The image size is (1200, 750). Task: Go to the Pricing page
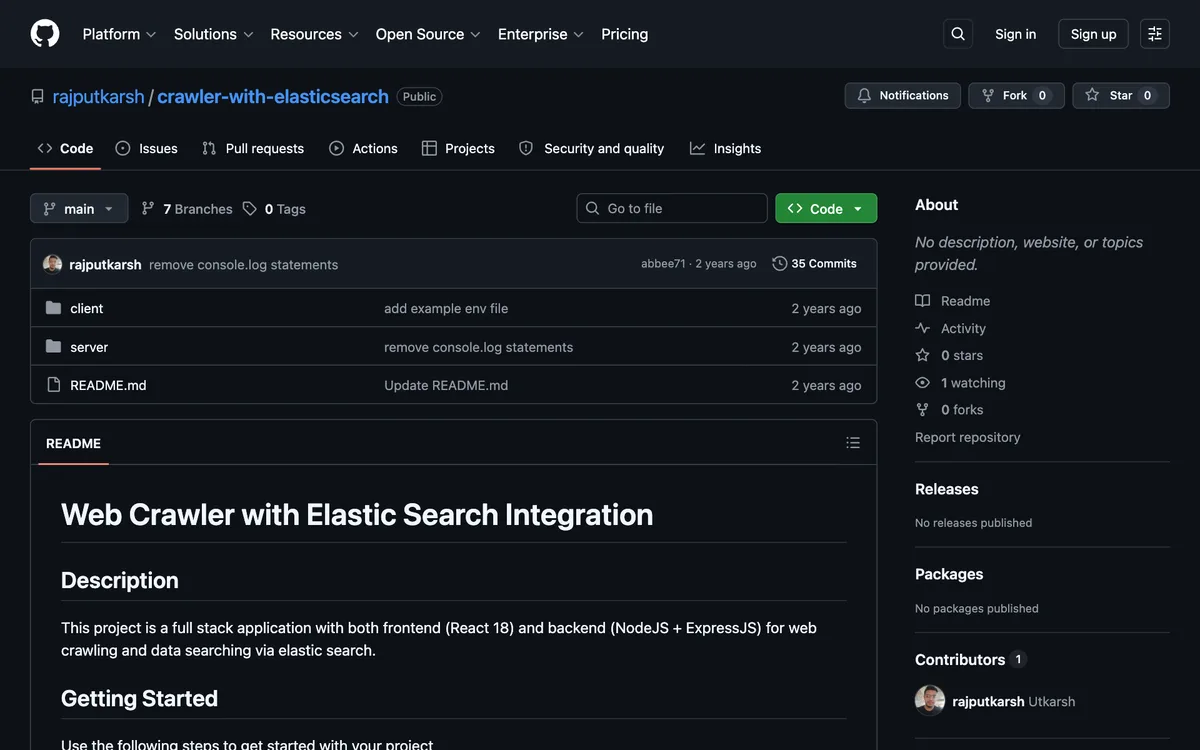625,34
